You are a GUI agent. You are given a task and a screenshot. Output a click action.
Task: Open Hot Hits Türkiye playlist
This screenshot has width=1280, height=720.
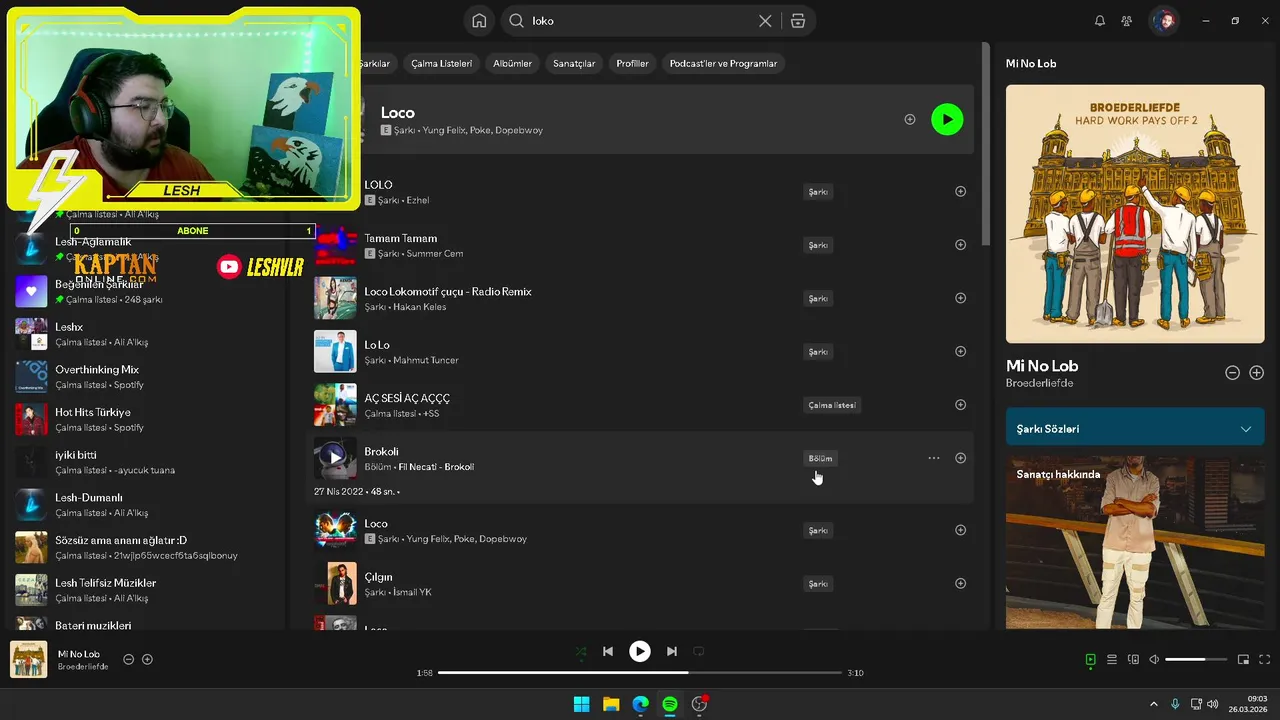pyautogui.click(x=145, y=419)
